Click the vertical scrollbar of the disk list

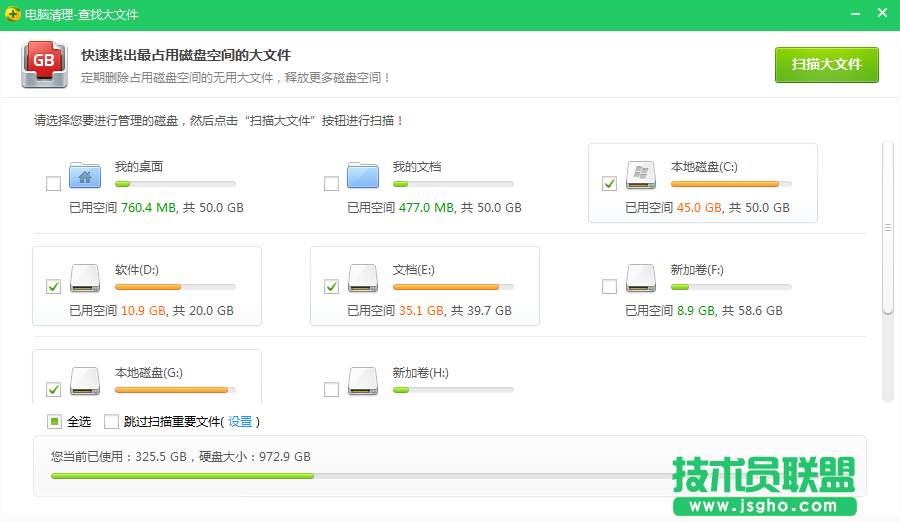click(x=887, y=228)
